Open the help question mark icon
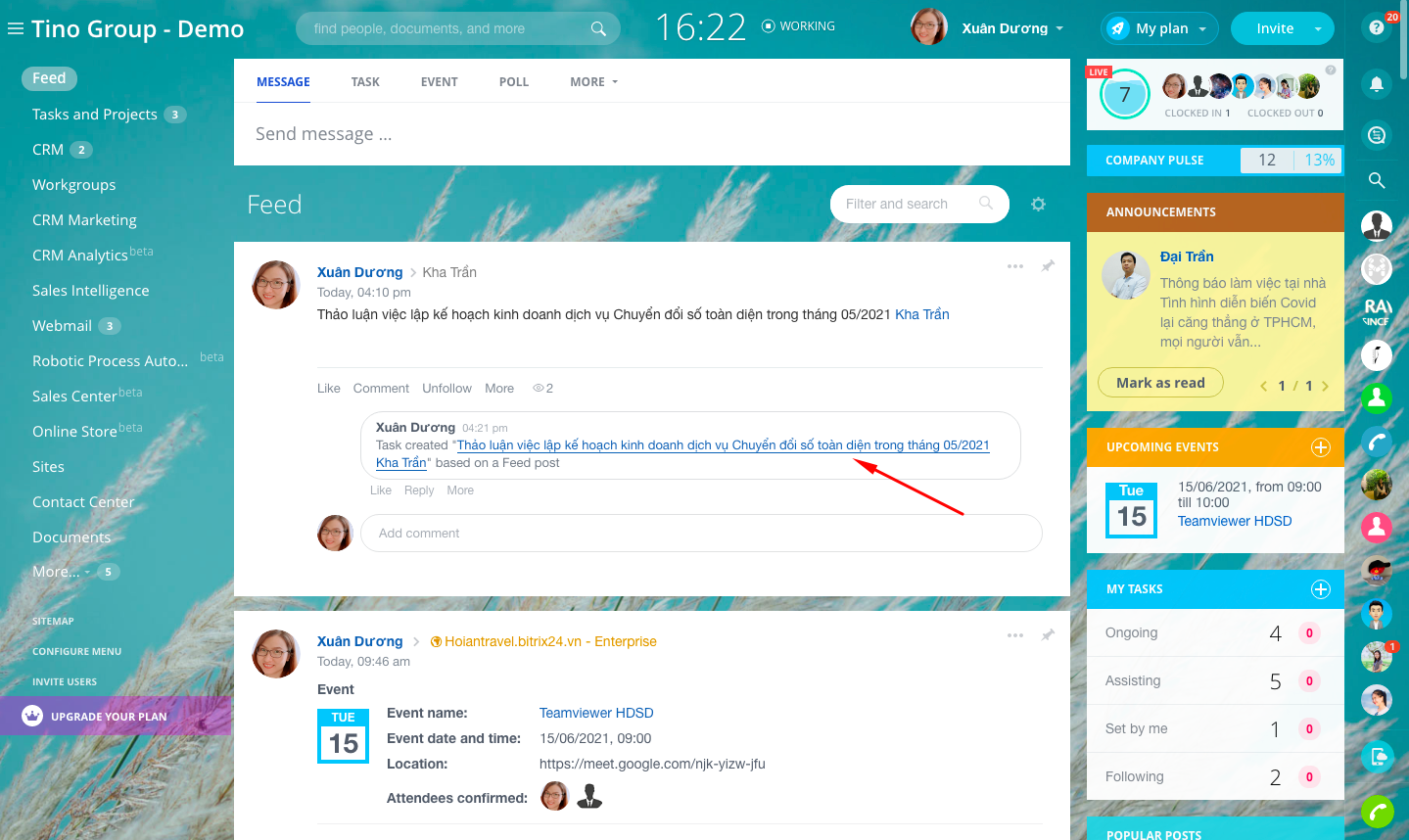The height and width of the screenshot is (840, 1409). tap(1377, 27)
